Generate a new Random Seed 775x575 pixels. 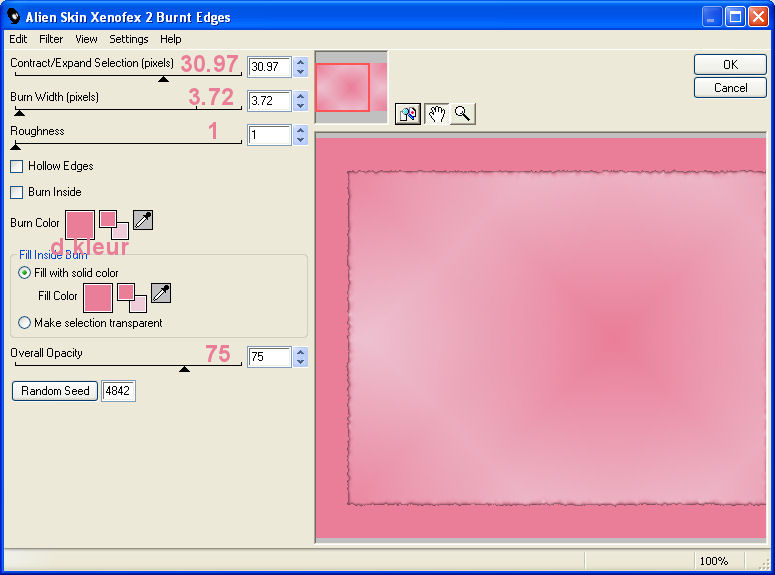[x=55, y=391]
